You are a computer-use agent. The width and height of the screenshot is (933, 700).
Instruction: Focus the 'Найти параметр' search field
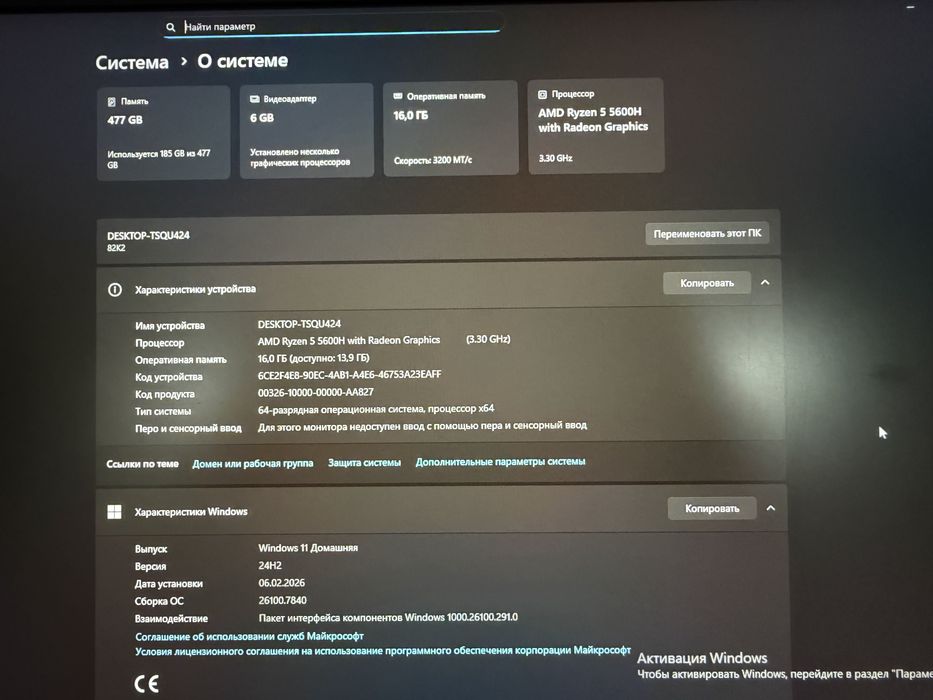point(331,26)
